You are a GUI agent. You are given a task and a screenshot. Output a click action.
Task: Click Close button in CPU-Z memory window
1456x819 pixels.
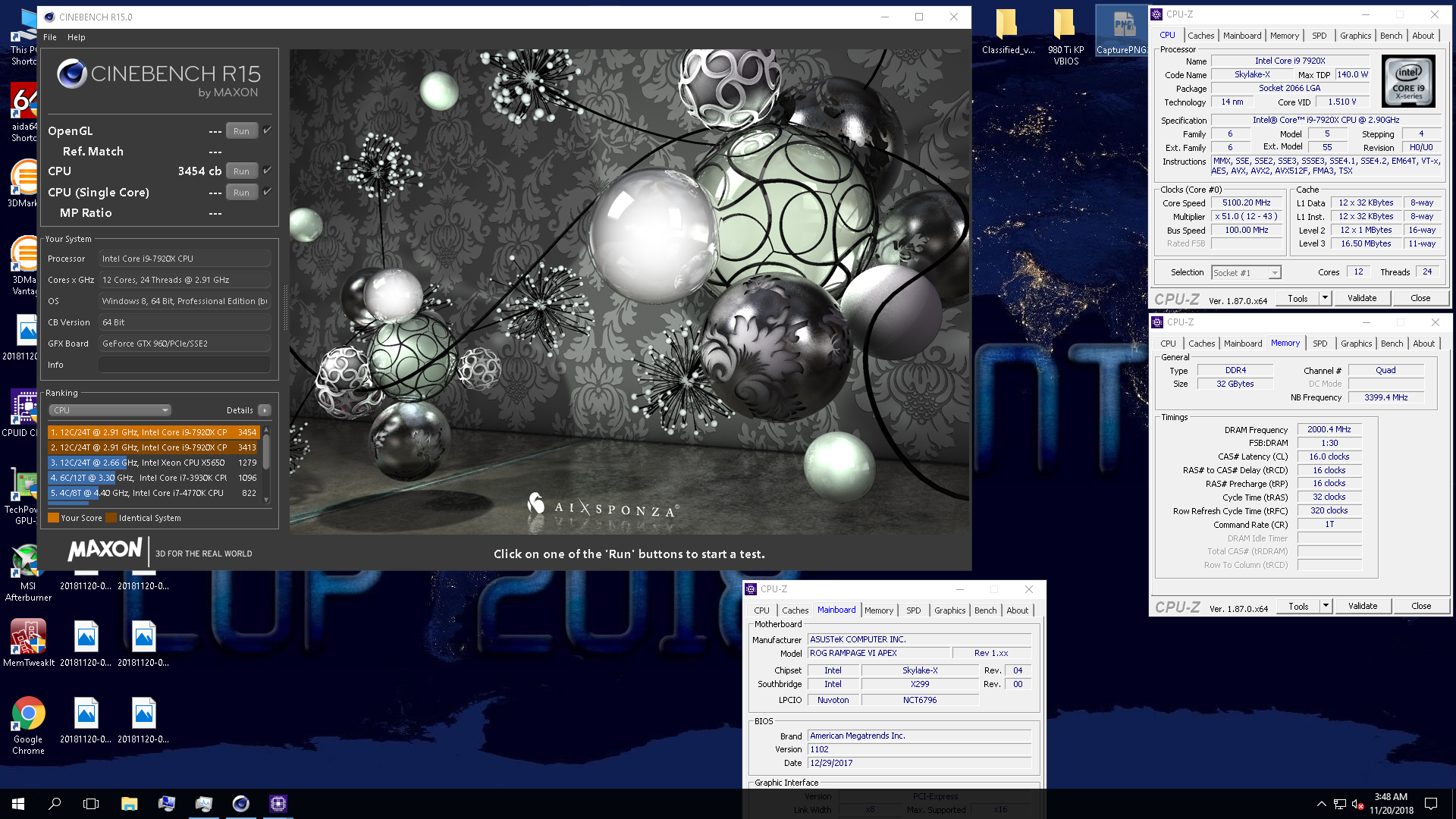click(1421, 606)
